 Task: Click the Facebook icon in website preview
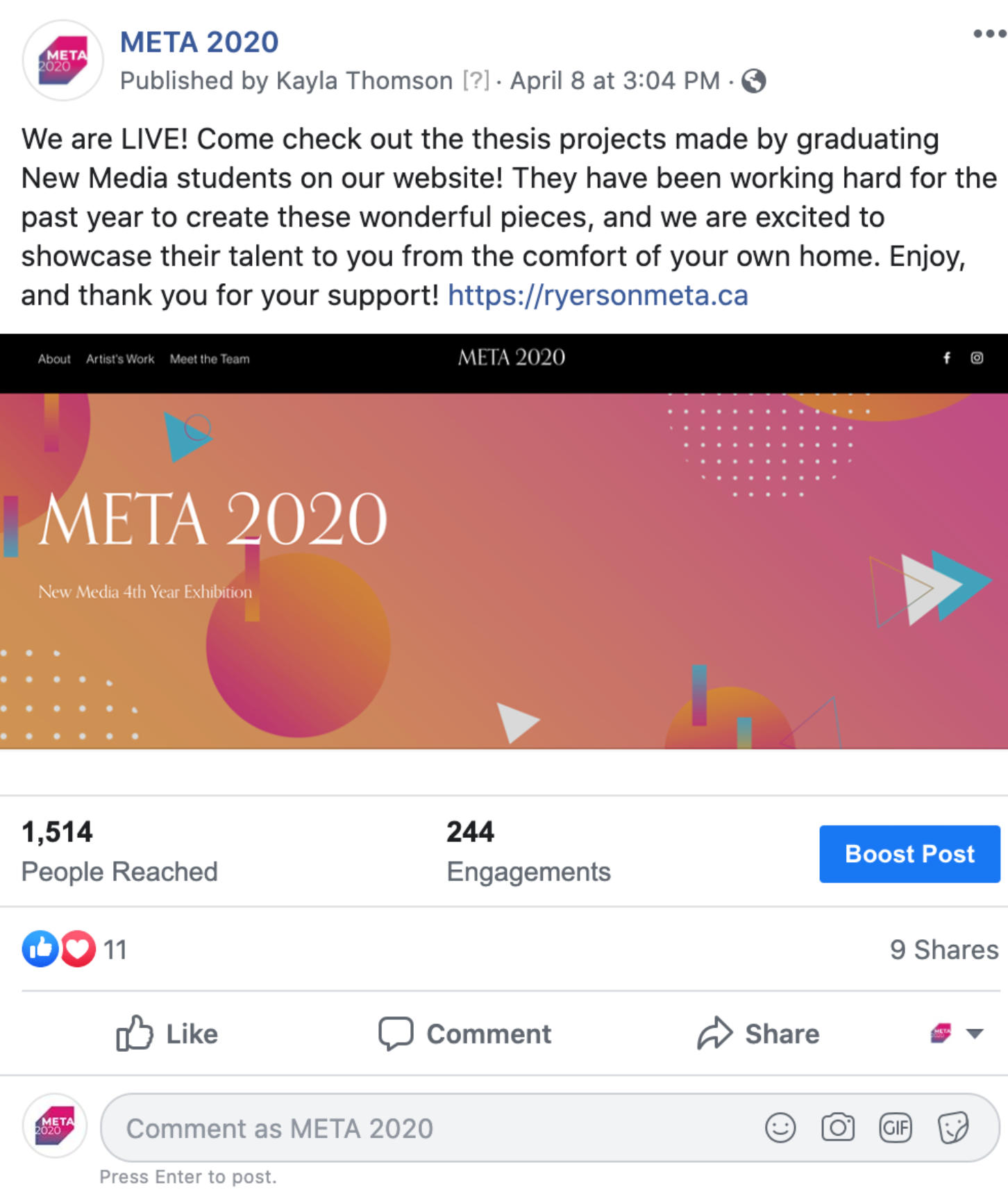946,358
